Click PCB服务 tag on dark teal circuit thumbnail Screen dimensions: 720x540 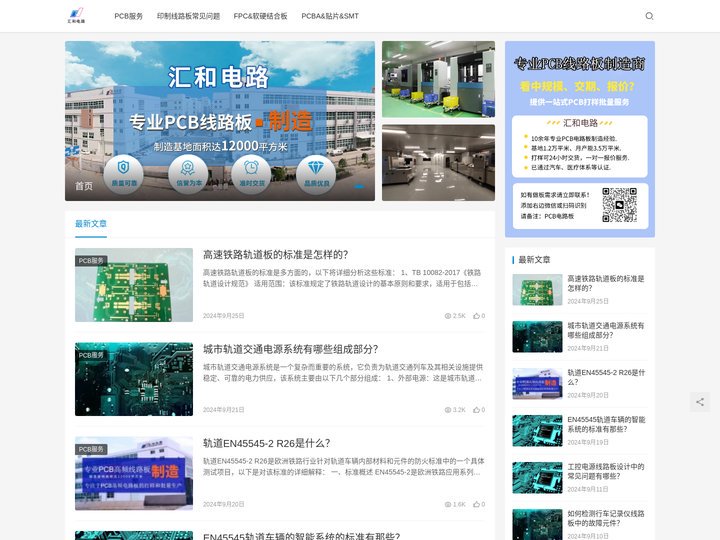pos(91,355)
